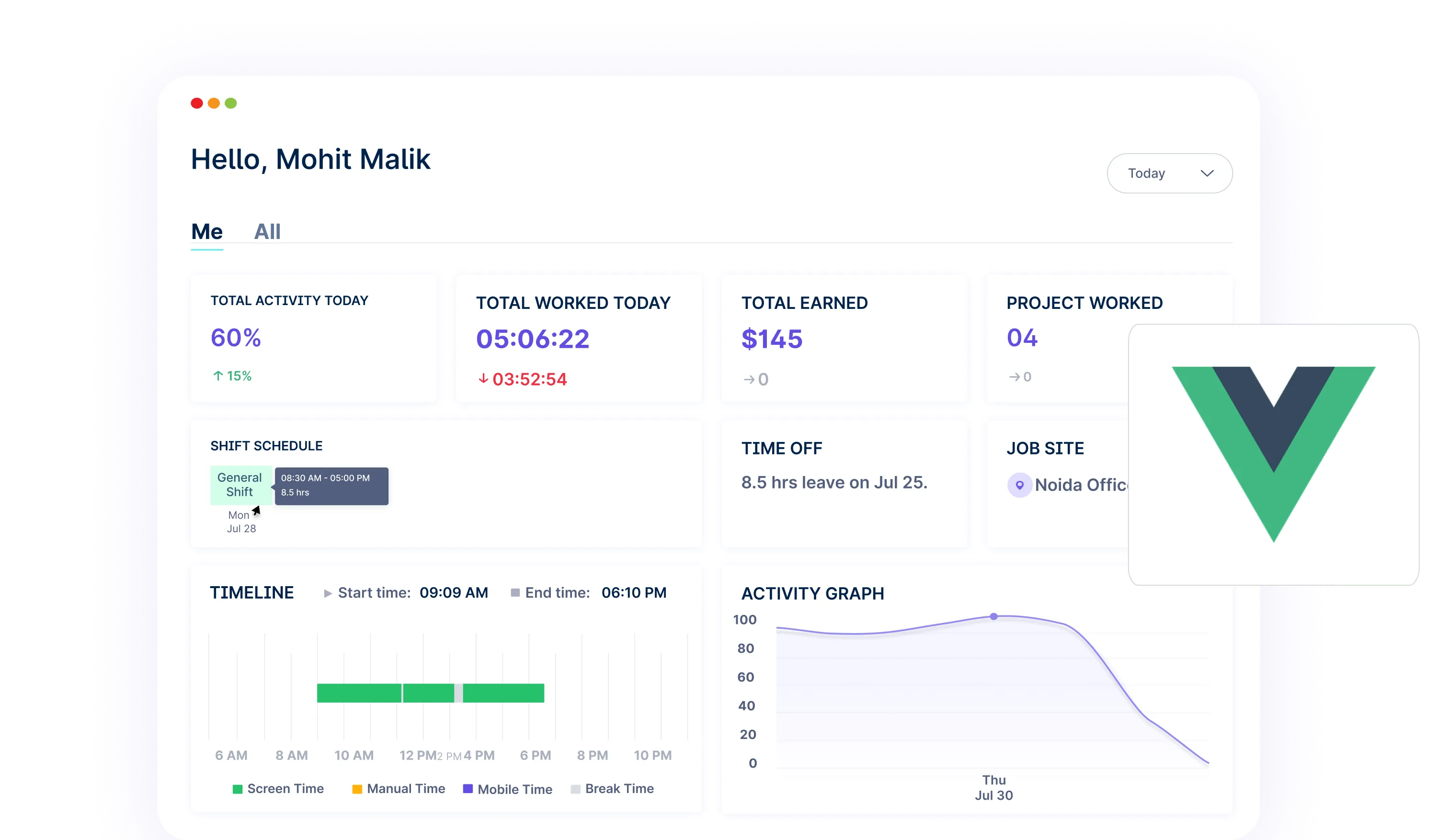Click the End time stop square icon
Viewport: 1437px width, 840px height.
point(514,592)
